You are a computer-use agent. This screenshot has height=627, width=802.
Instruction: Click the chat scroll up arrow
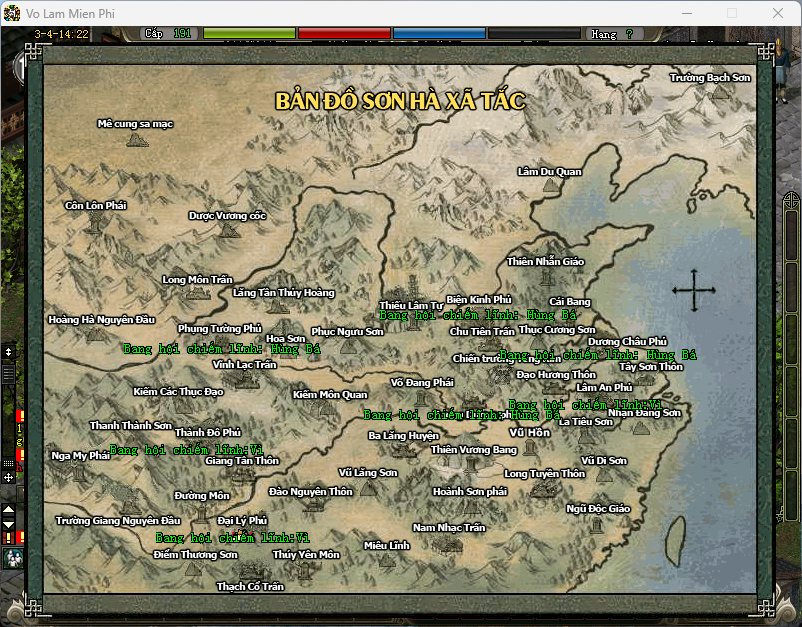tap(8, 510)
